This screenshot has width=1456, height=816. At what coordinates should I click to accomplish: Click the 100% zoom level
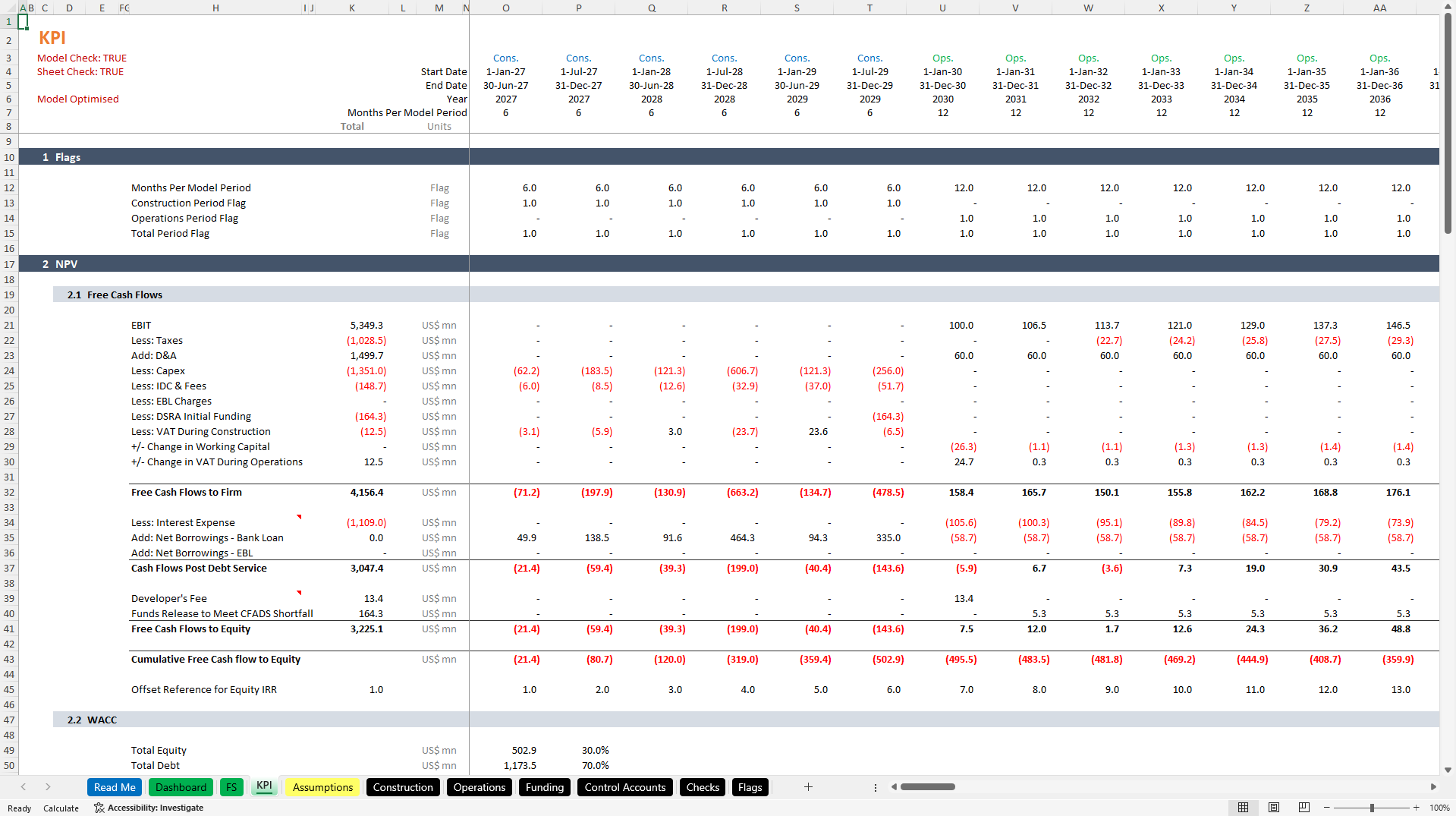pos(1439,808)
